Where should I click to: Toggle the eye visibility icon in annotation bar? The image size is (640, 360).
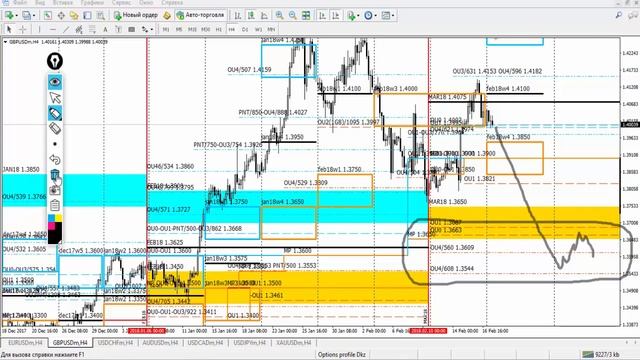55,82
